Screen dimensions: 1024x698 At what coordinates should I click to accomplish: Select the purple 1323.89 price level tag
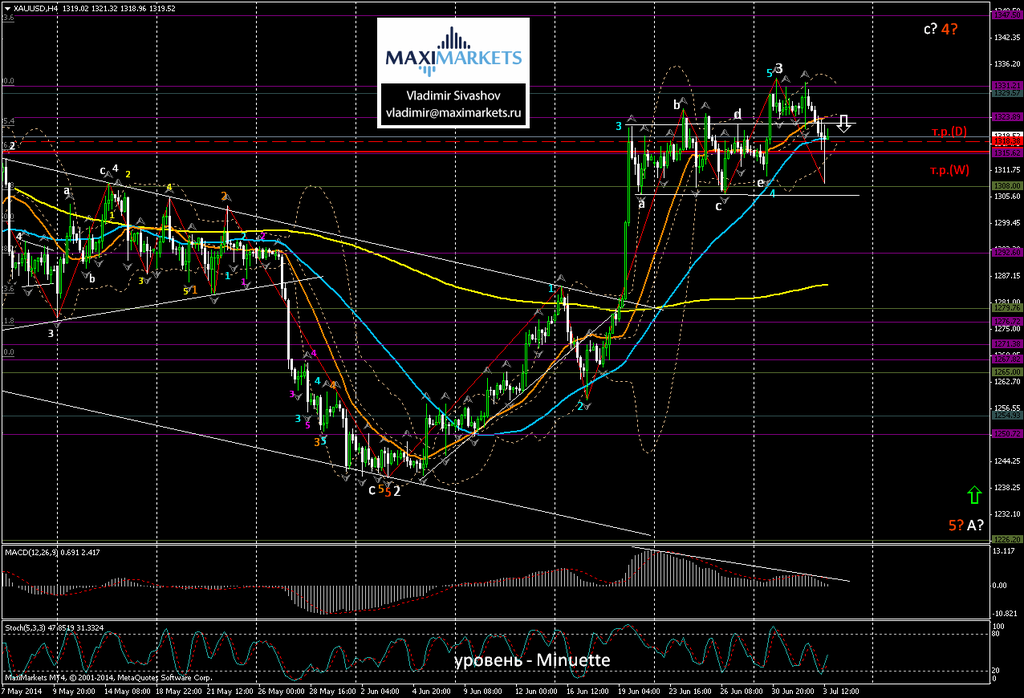1005,117
